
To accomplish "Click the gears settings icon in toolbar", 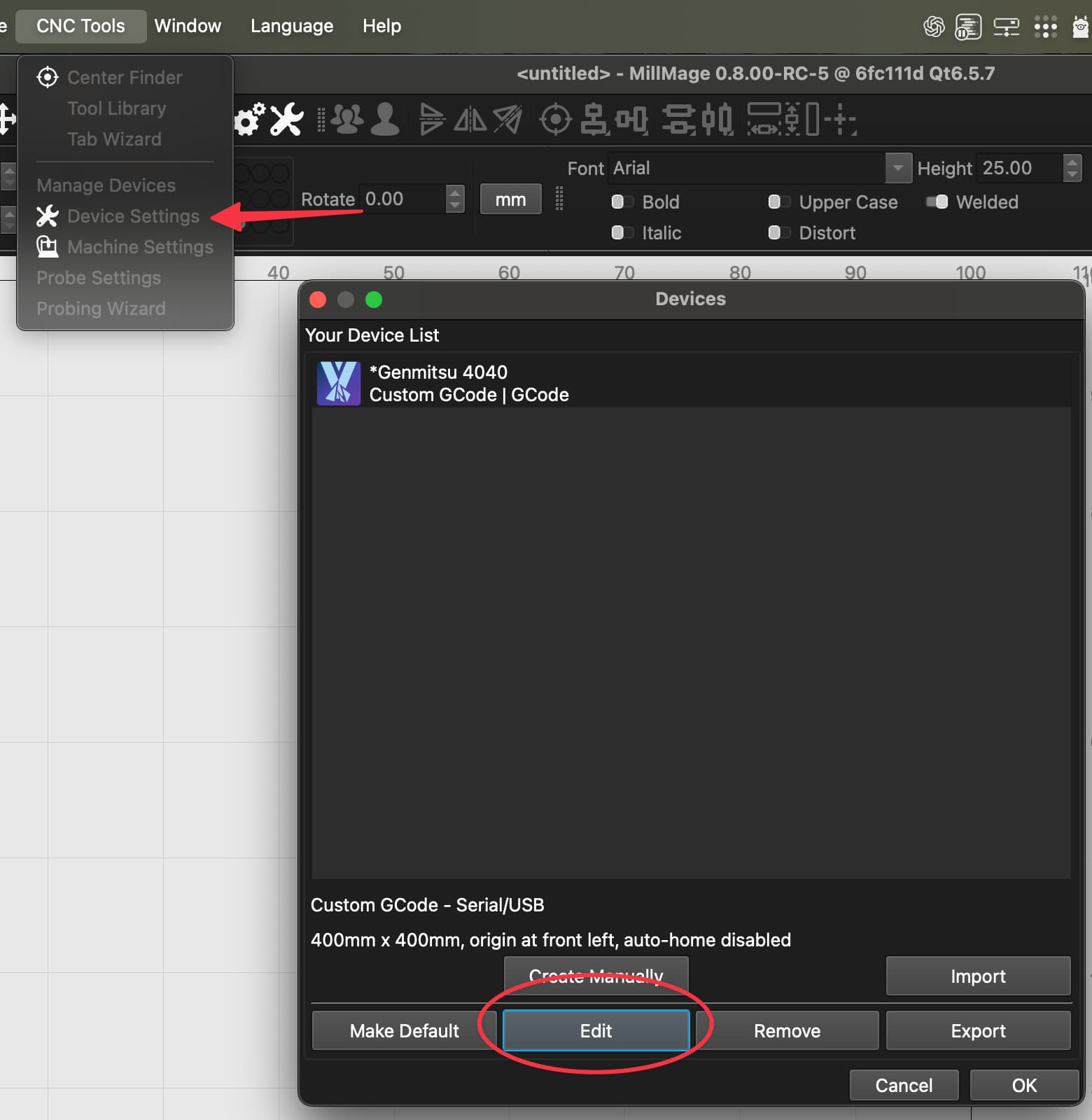I will (249, 120).
